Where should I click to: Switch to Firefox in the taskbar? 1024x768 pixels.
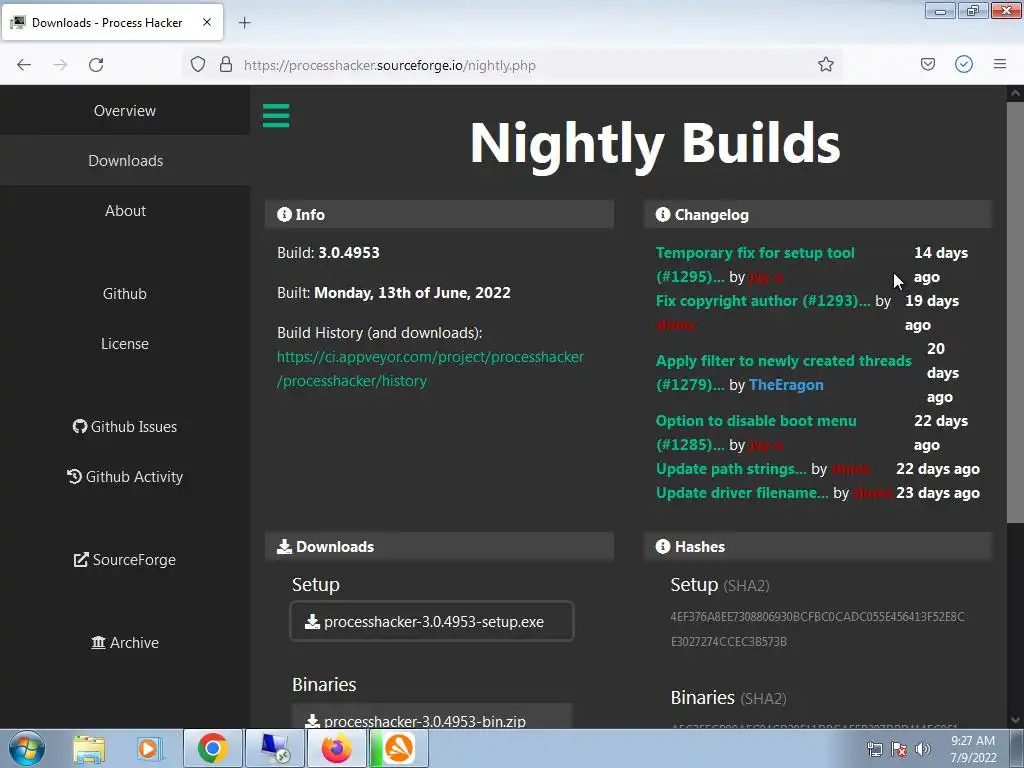(336, 748)
